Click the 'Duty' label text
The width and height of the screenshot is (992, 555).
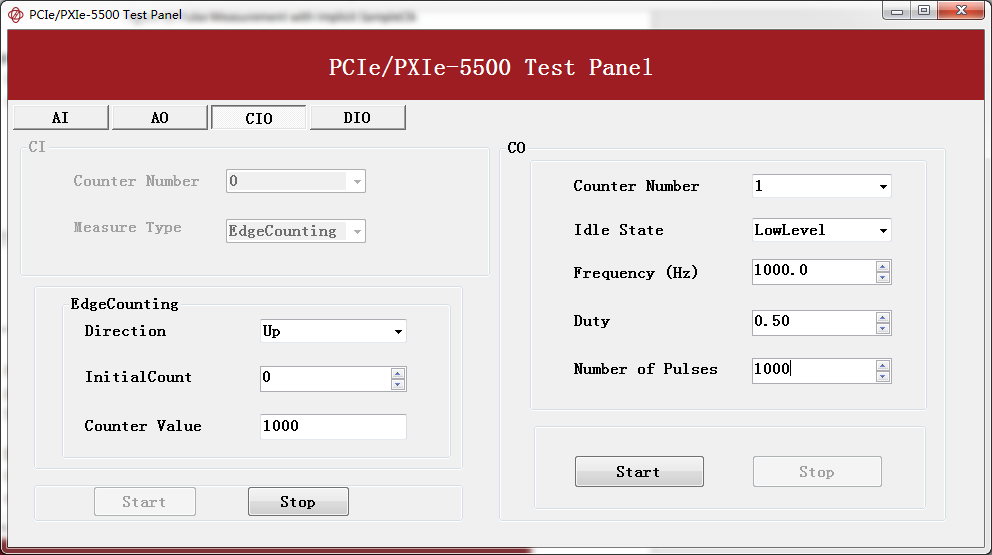(592, 321)
